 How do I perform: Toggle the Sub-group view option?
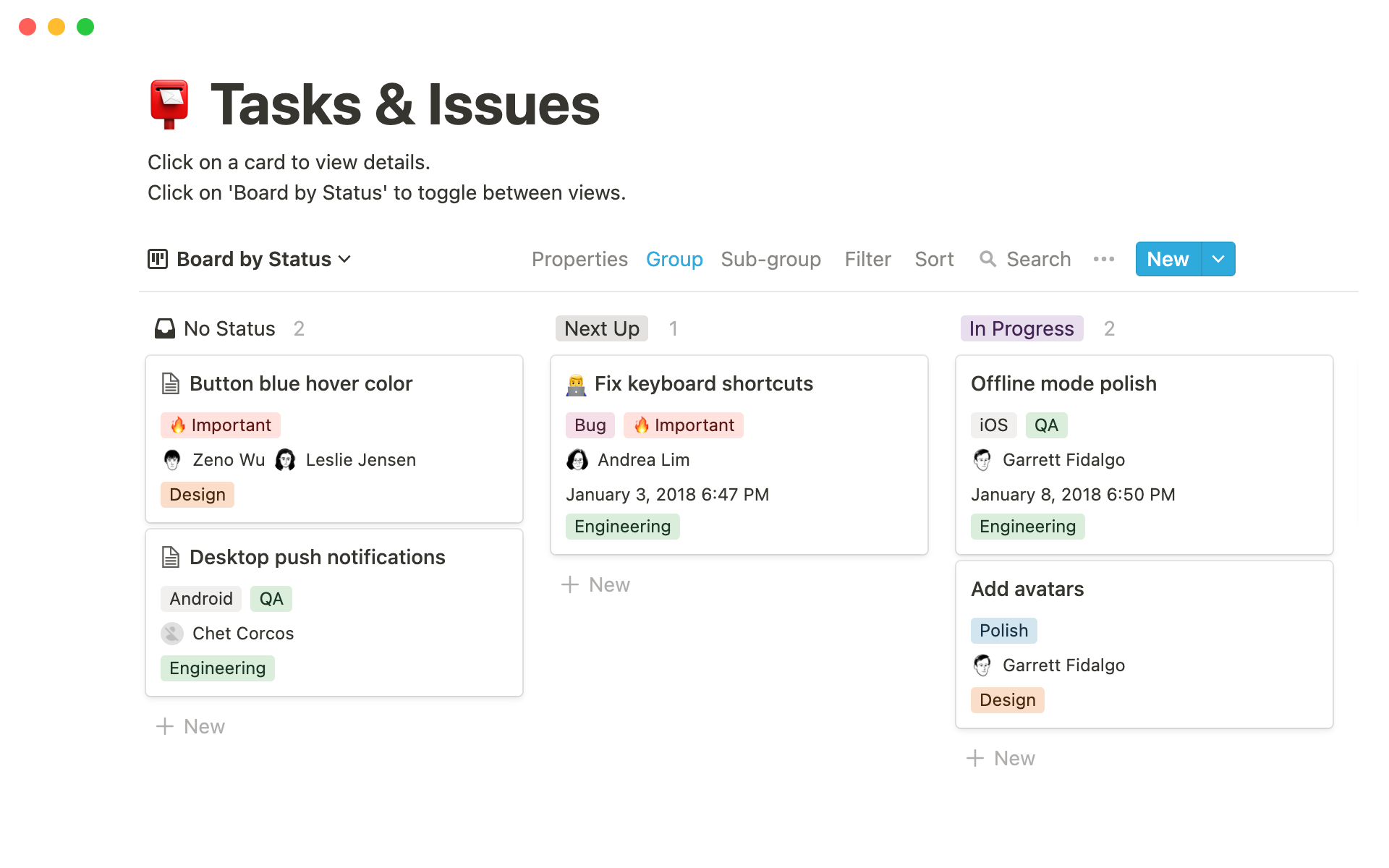pyautogui.click(x=771, y=259)
